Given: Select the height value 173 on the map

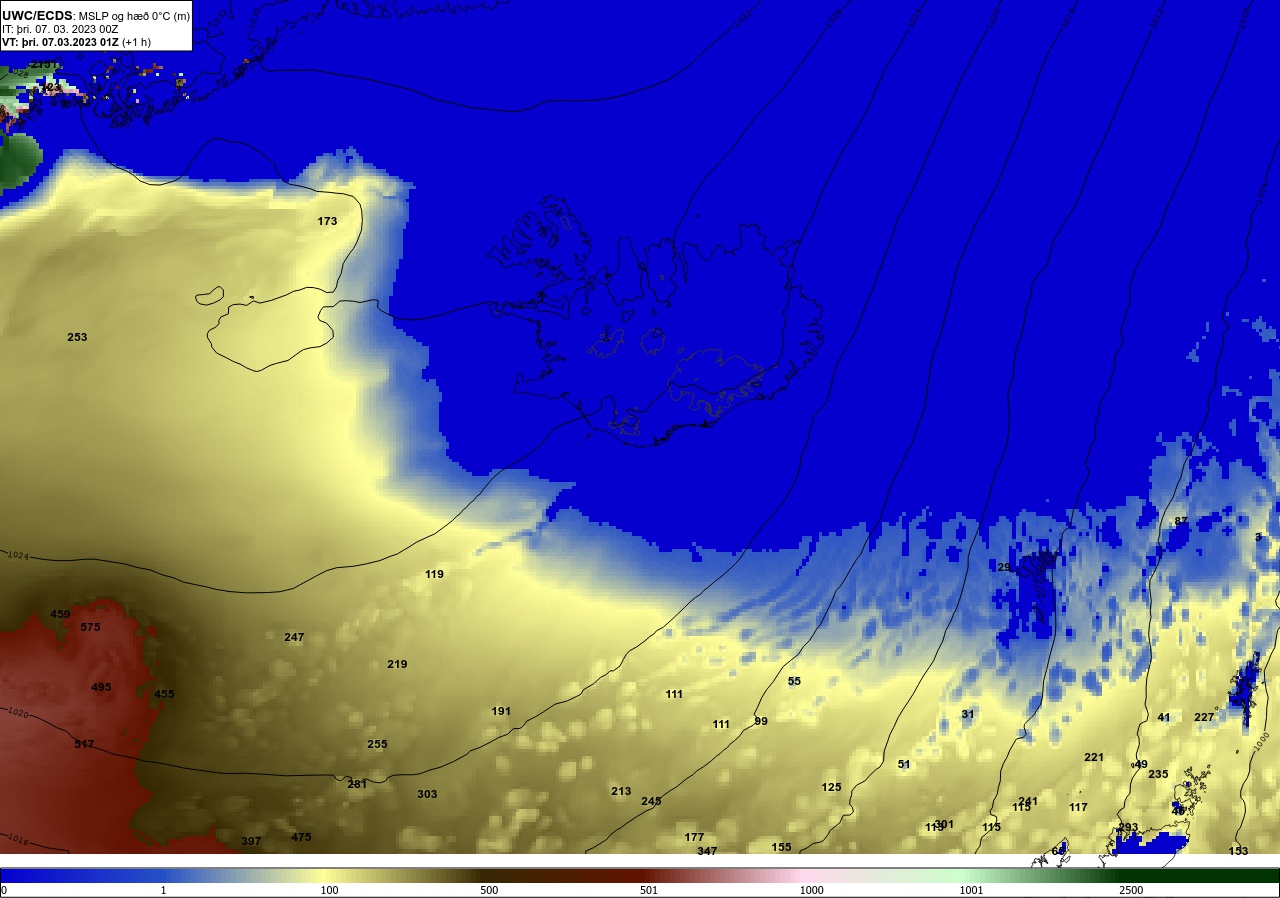Looking at the screenshot, I should [327, 221].
